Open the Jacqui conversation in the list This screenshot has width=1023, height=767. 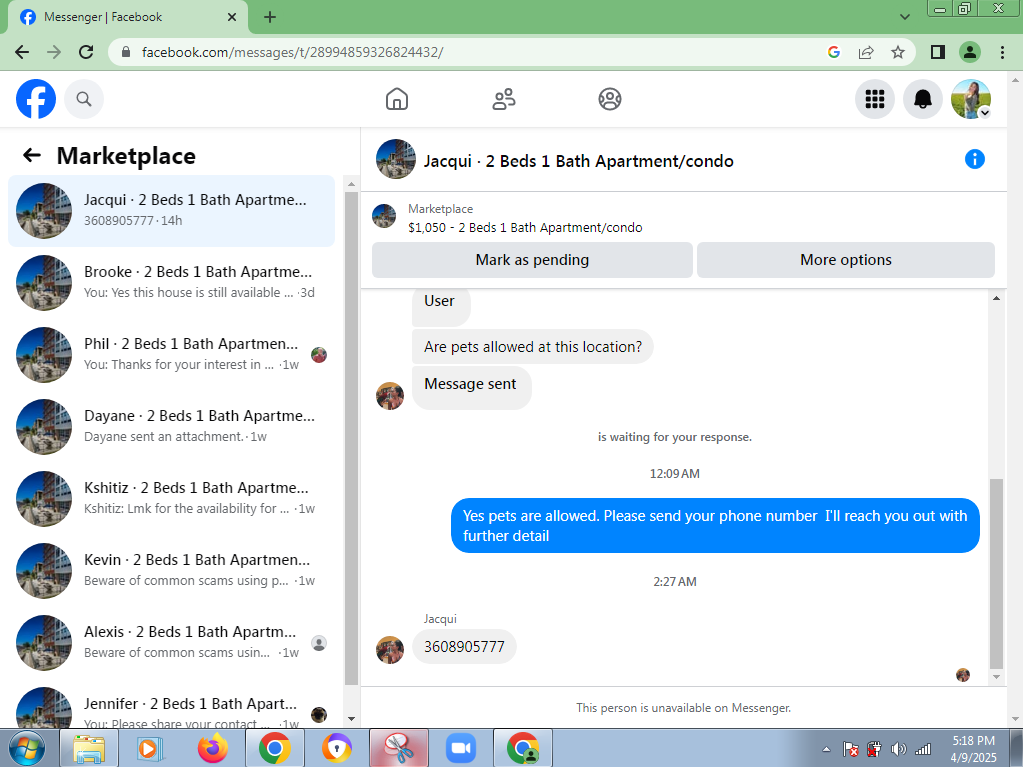(172, 211)
